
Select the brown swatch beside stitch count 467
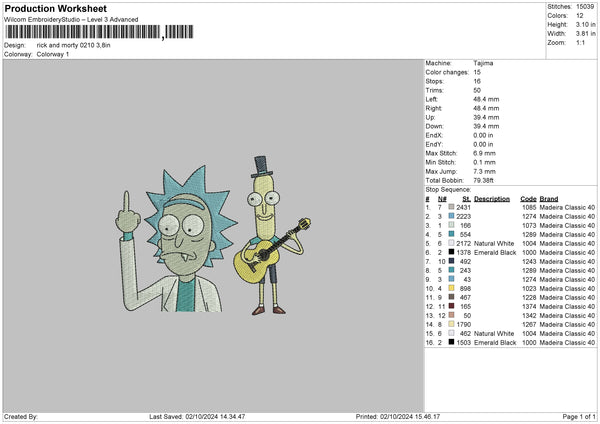451,297
